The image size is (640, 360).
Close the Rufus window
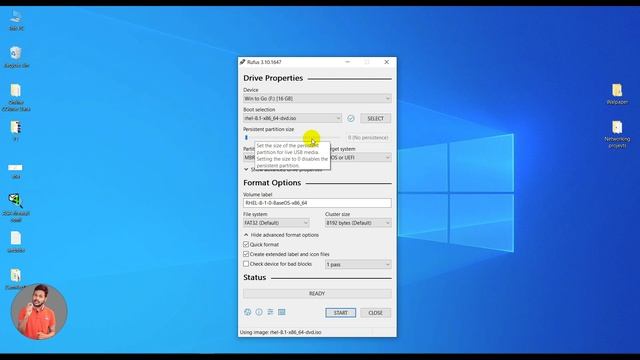387,62
